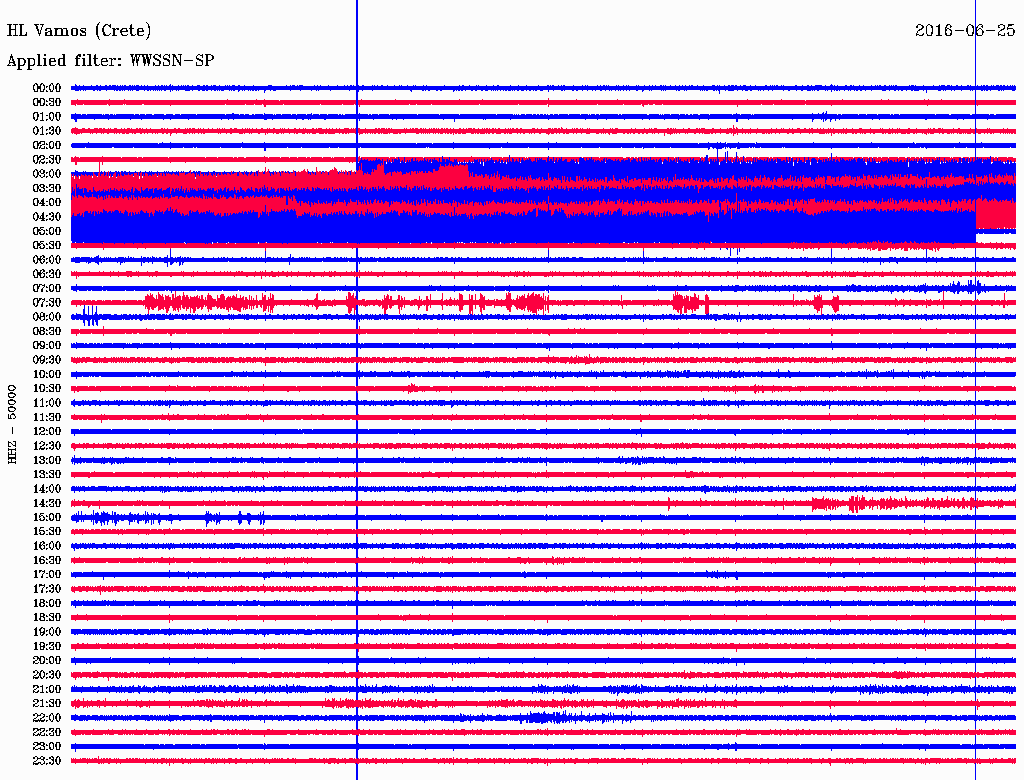Screen dimensions: 1024x780
Task: Select the 07:30 time label
Action: (47, 303)
